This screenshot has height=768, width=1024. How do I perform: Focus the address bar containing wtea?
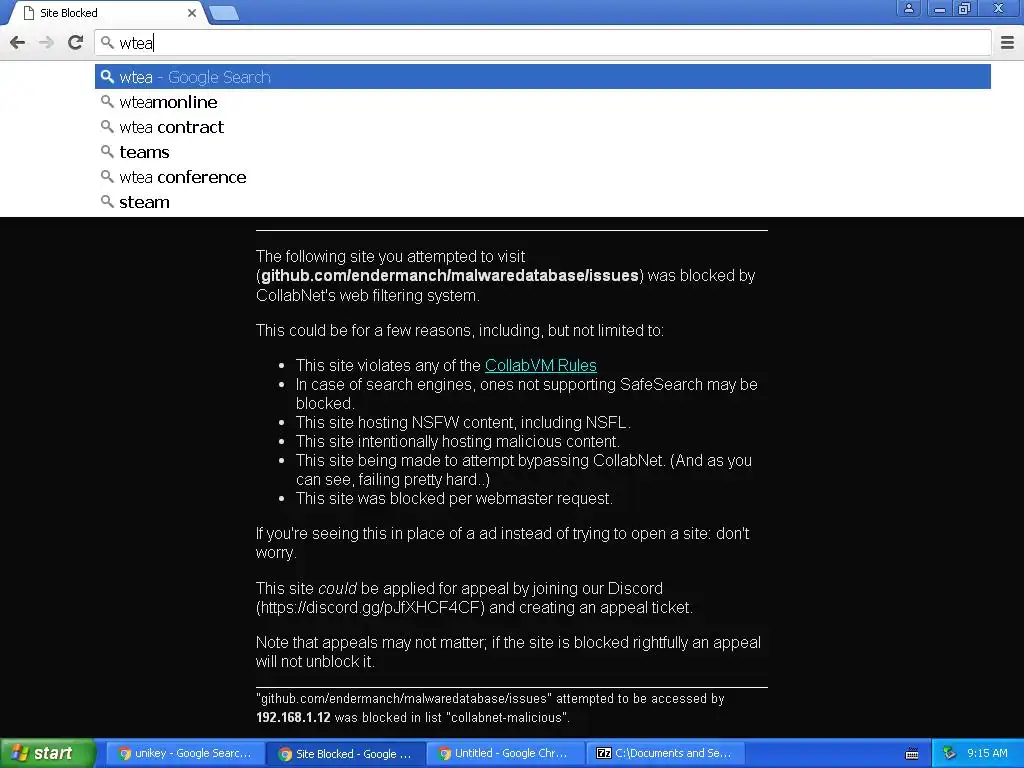pos(543,43)
